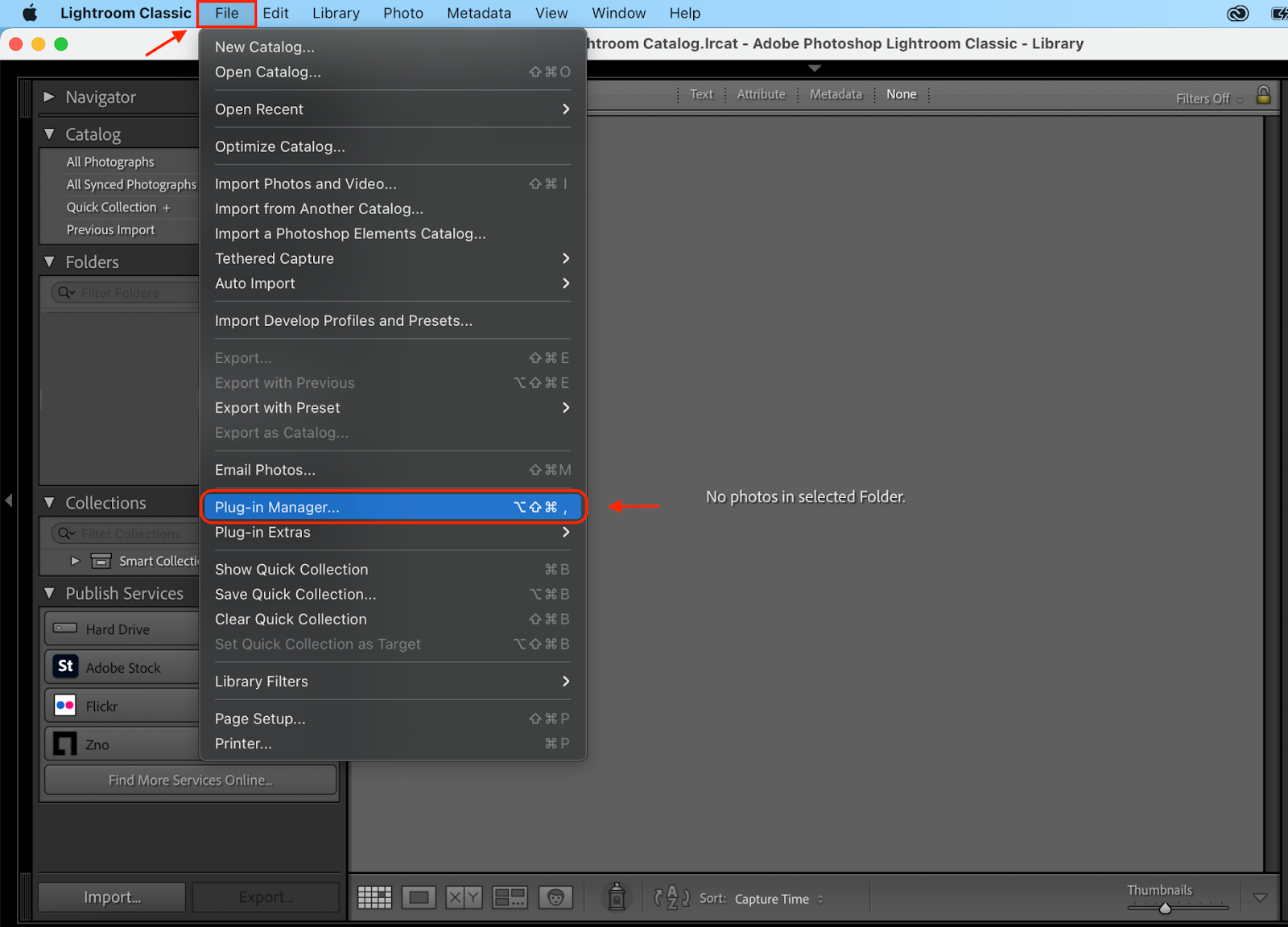The height and width of the screenshot is (927, 1288).
Task: Select the Metadata filter tab
Action: coord(836,94)
